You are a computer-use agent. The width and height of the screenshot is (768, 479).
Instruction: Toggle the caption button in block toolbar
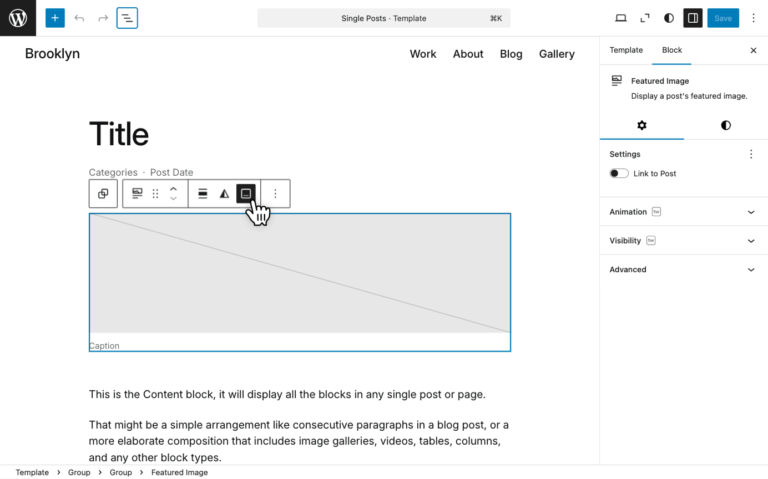(x=246, y=193)
